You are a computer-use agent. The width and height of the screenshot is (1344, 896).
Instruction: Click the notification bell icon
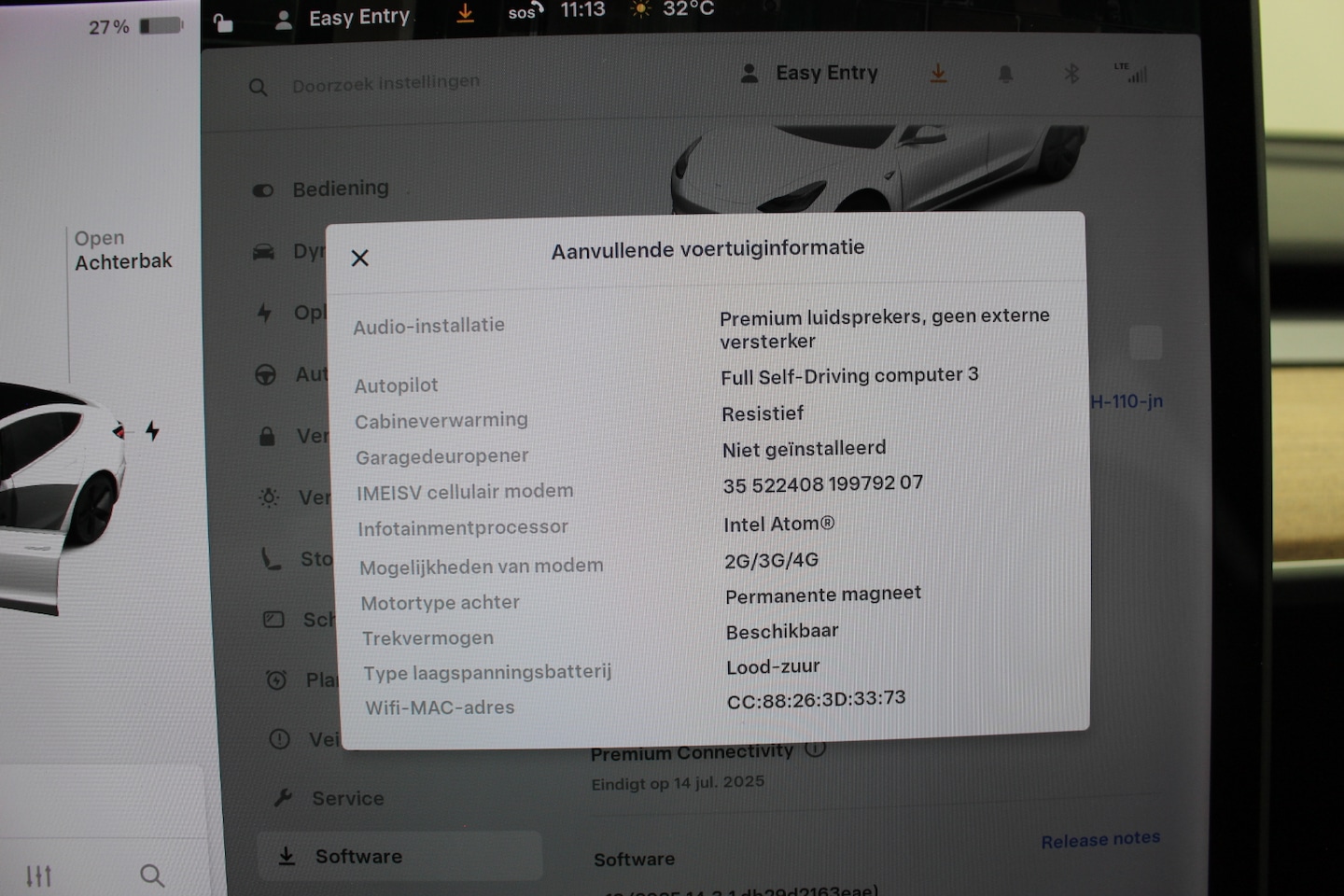1005,74
